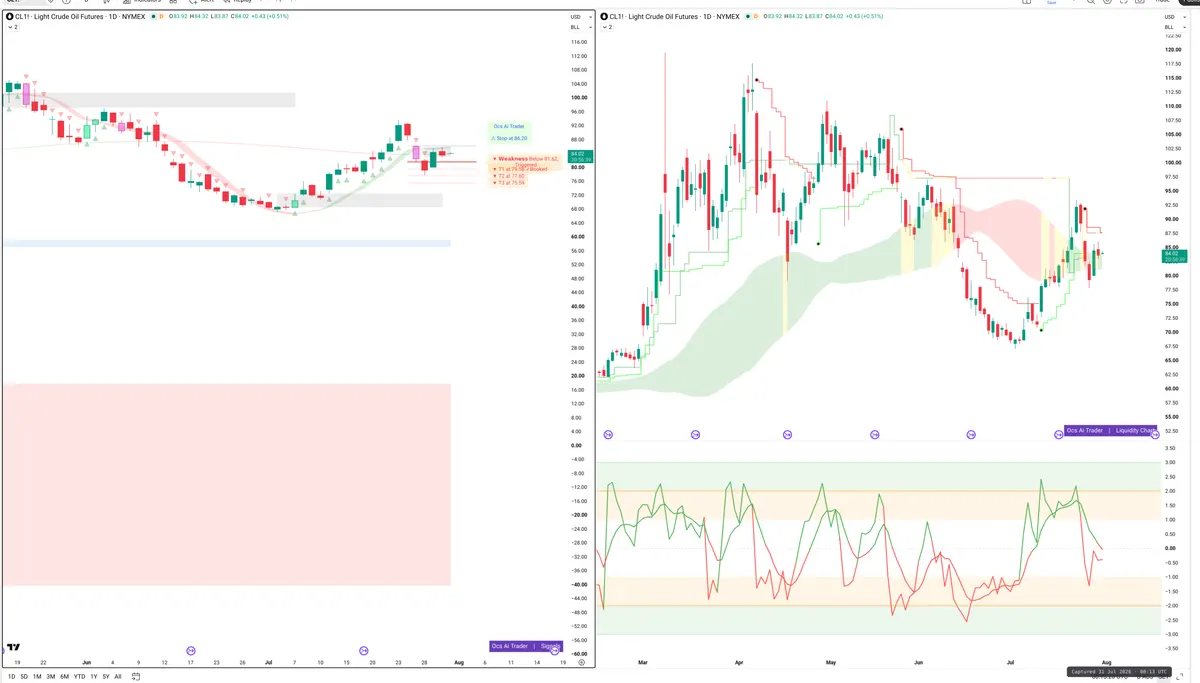Image resolution: width=1200 pixels, height=683 pixels.
Task: Click the orange D data badge, left chart
Action: click(162, 17)
